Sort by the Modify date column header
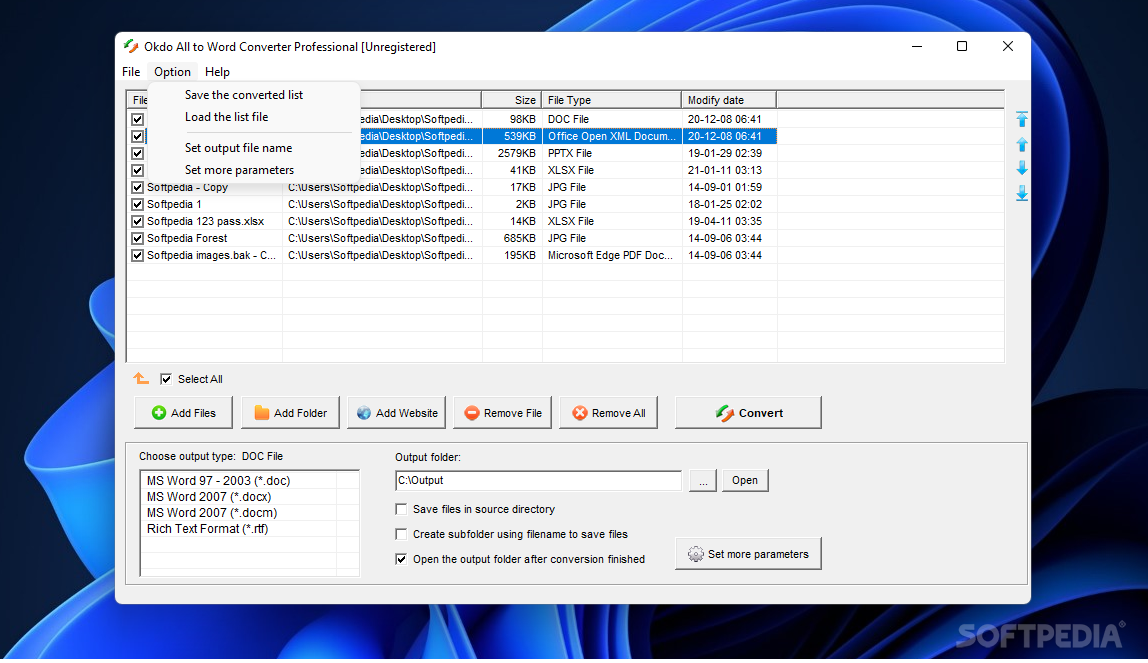Viewport: 1148px width, 663px height. click(x=728, y=100)
